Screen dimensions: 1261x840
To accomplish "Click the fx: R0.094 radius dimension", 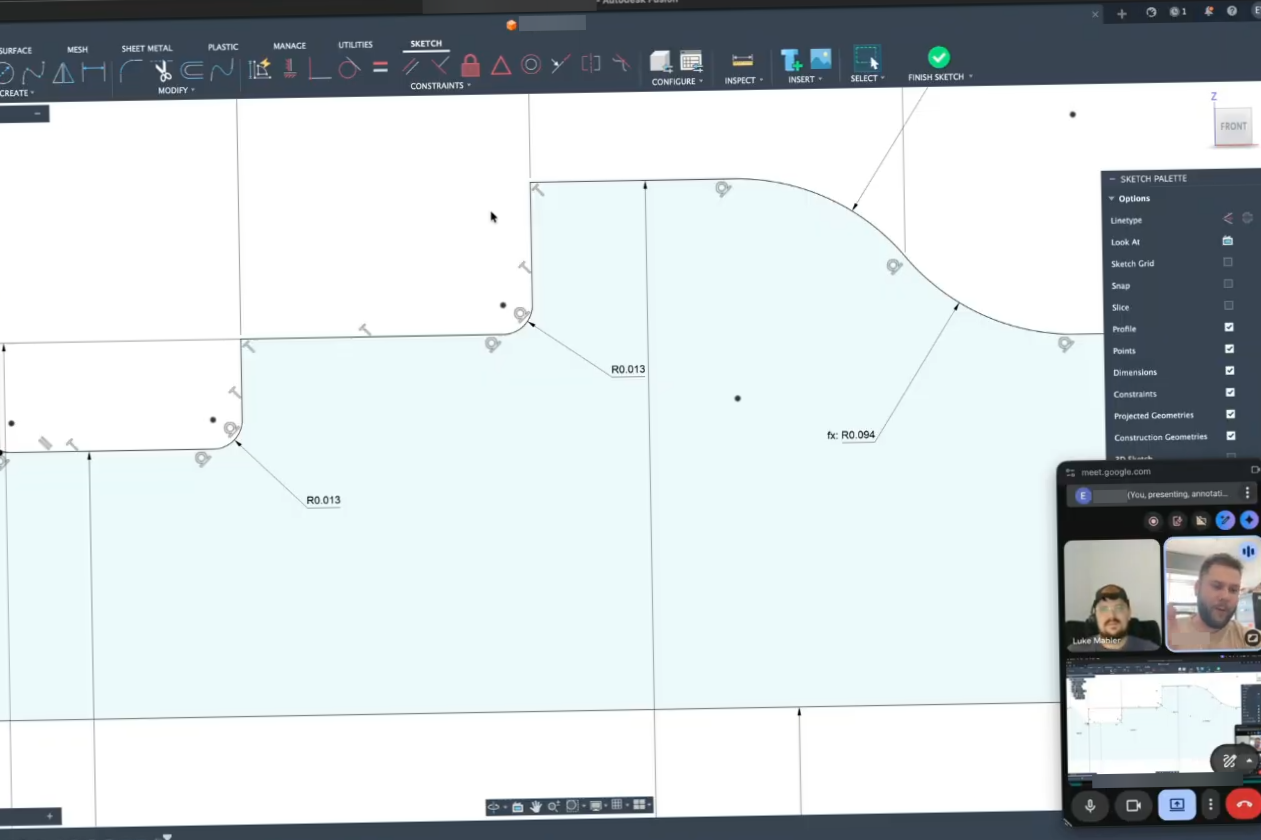I will point(851,435).
